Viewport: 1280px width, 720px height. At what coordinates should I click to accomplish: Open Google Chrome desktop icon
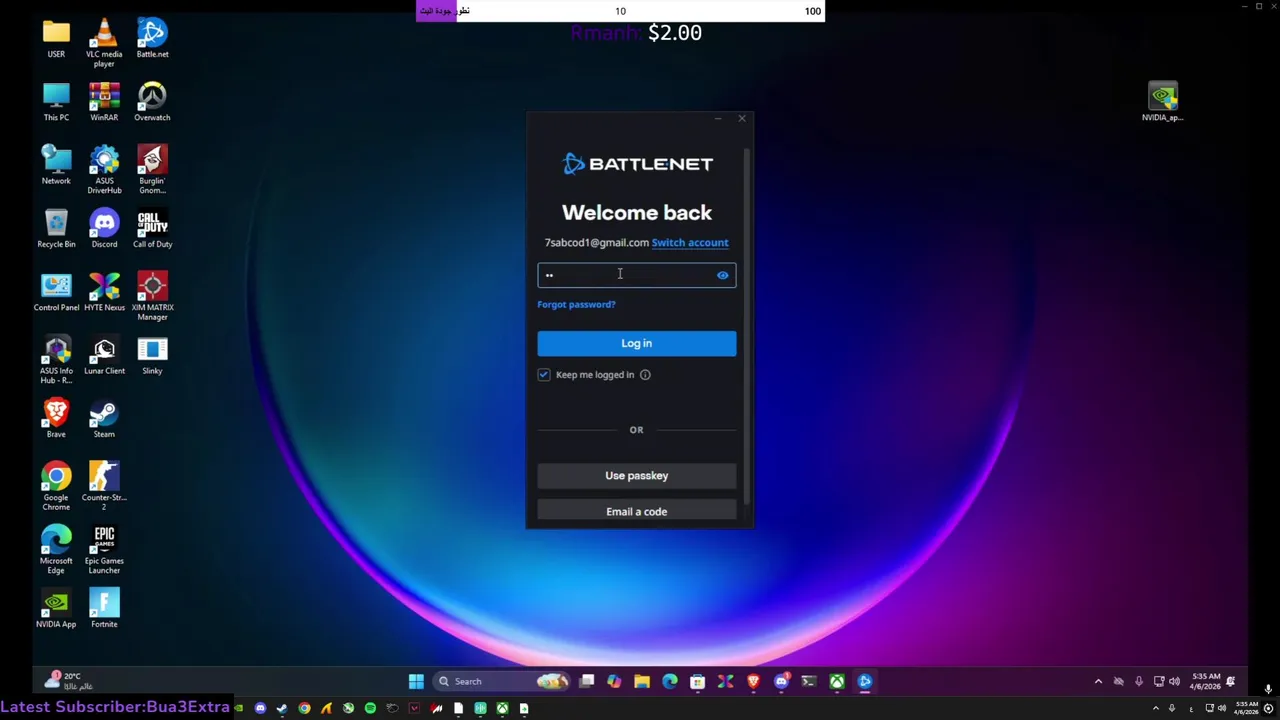(x=56, y=486)
